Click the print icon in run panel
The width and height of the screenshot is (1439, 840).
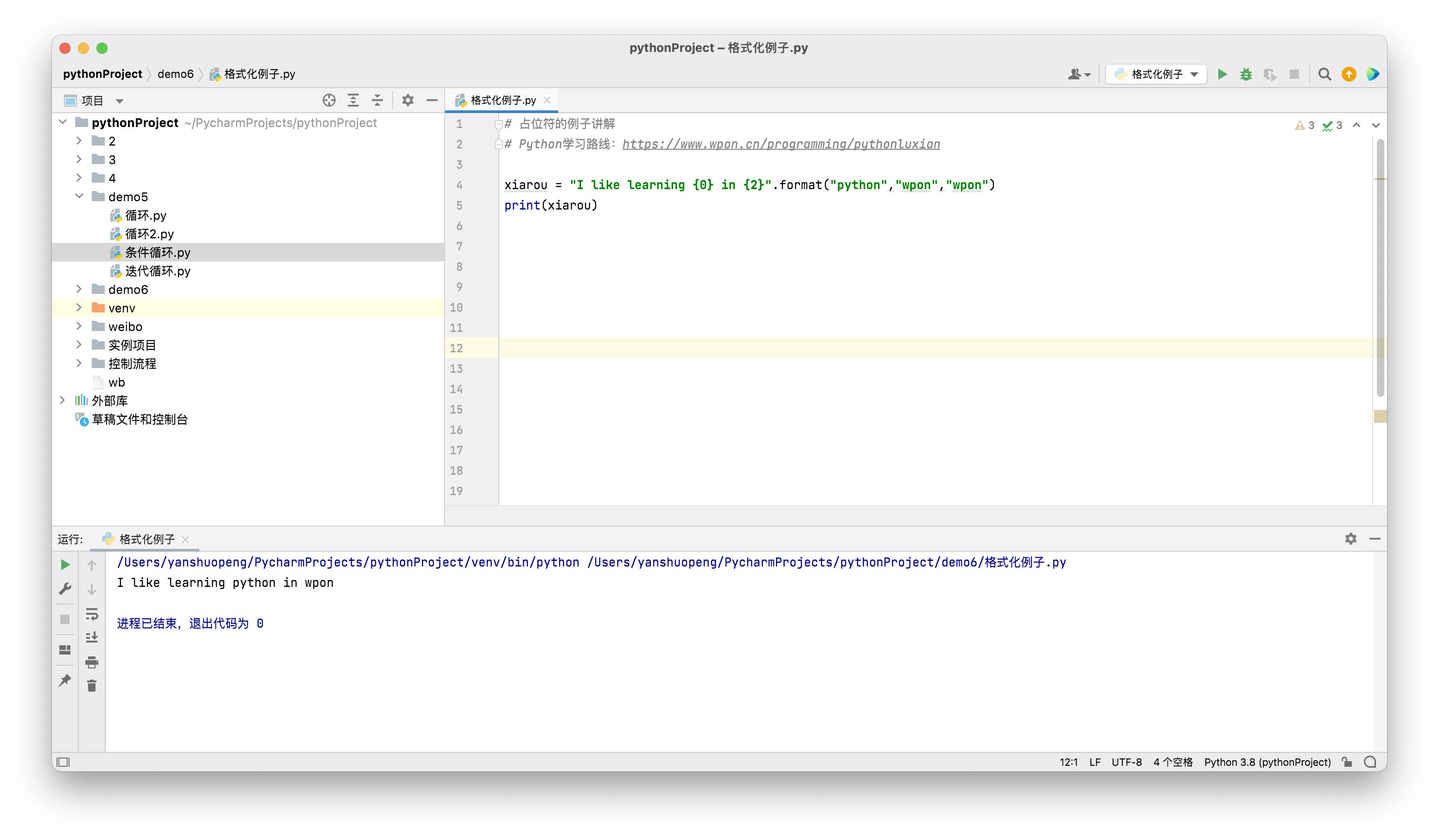pyautogui.click(x=92, y=662)
